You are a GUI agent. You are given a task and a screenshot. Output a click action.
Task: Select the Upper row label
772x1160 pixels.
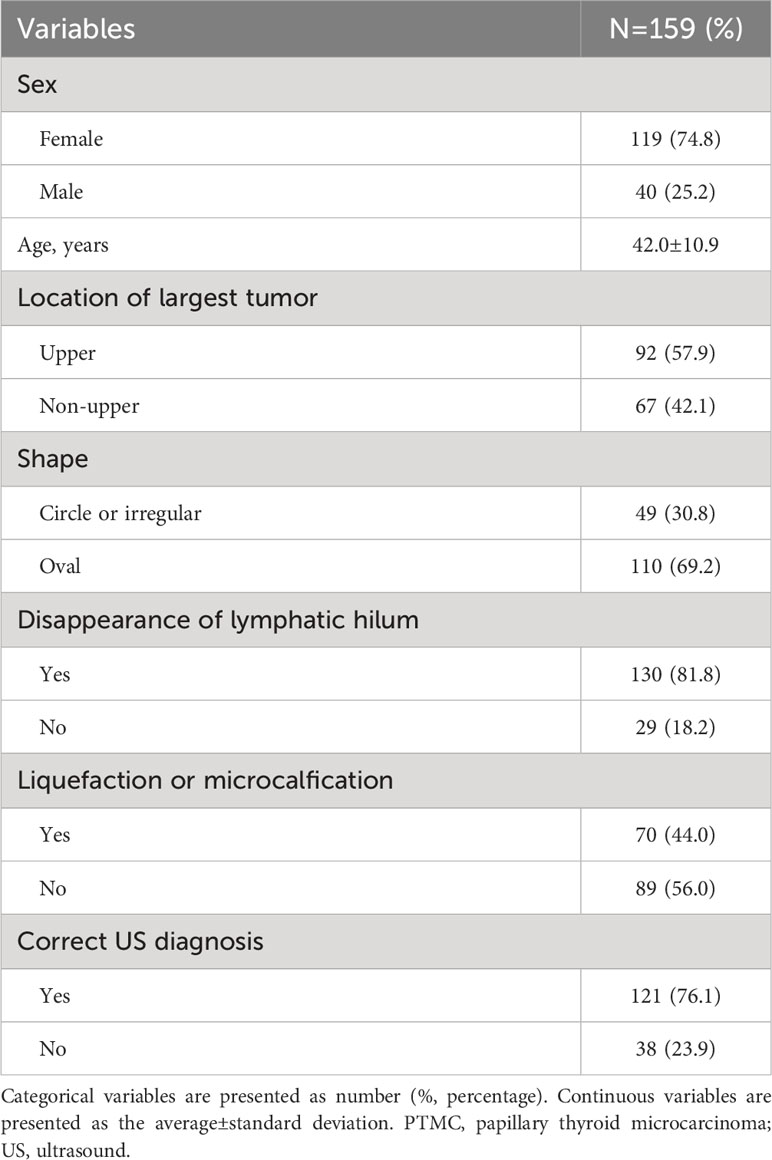[67, 353]
